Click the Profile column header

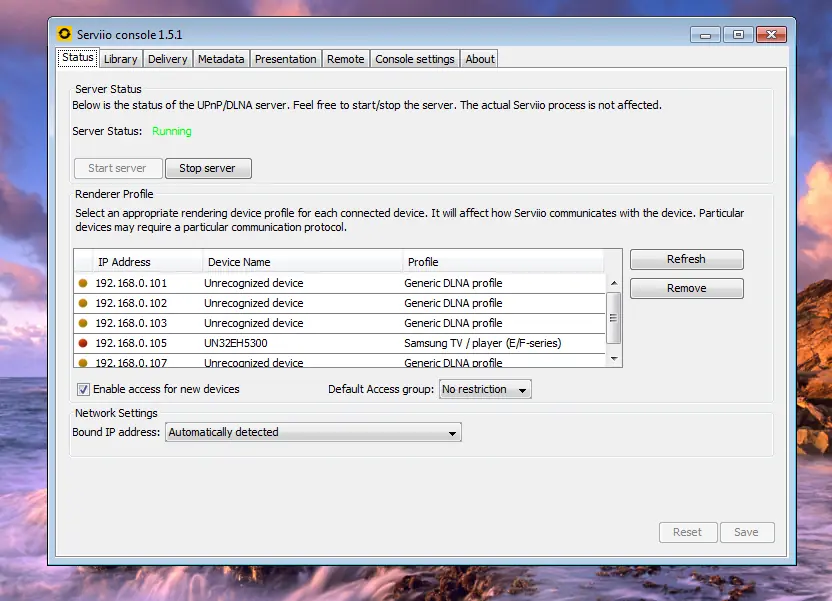click(x=504, y=262)
